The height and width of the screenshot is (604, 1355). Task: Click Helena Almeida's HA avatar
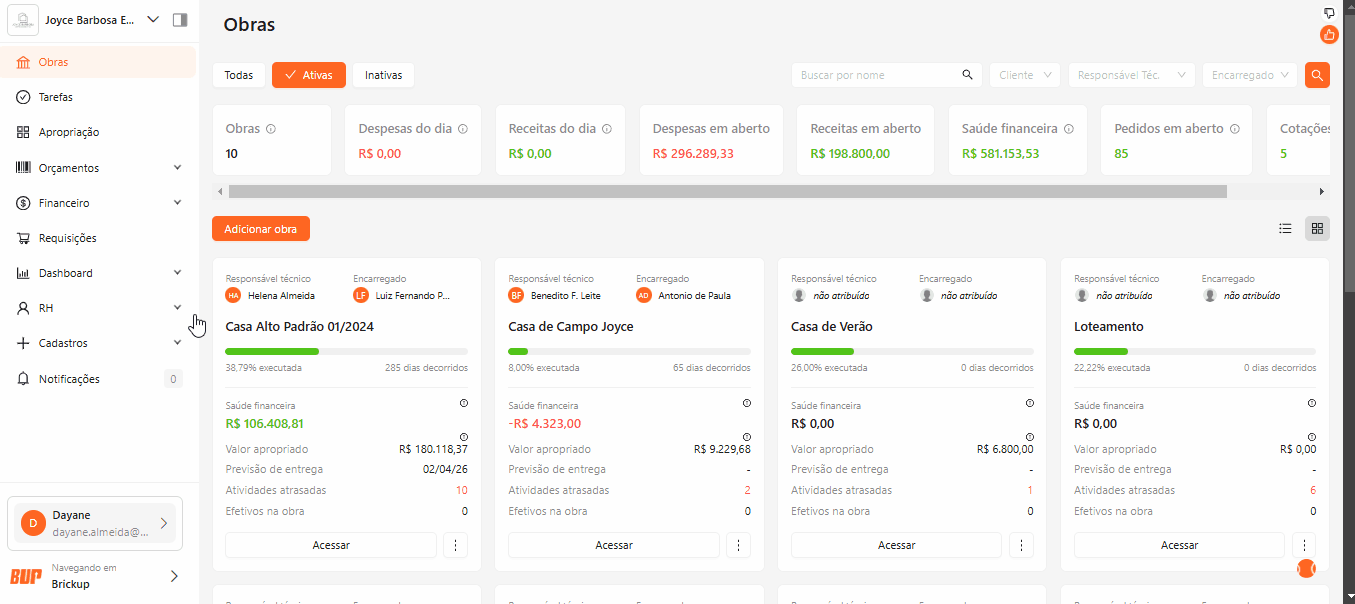pyautogui.click(x=233, y=295)
